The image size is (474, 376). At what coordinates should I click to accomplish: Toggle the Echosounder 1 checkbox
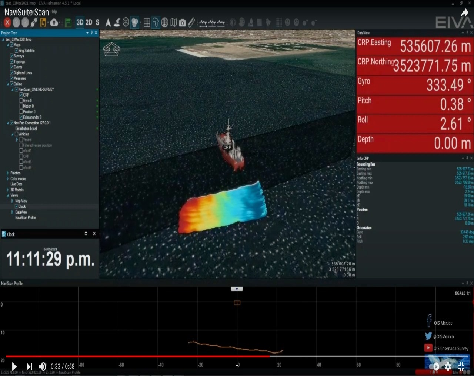(x=22, y=117)
